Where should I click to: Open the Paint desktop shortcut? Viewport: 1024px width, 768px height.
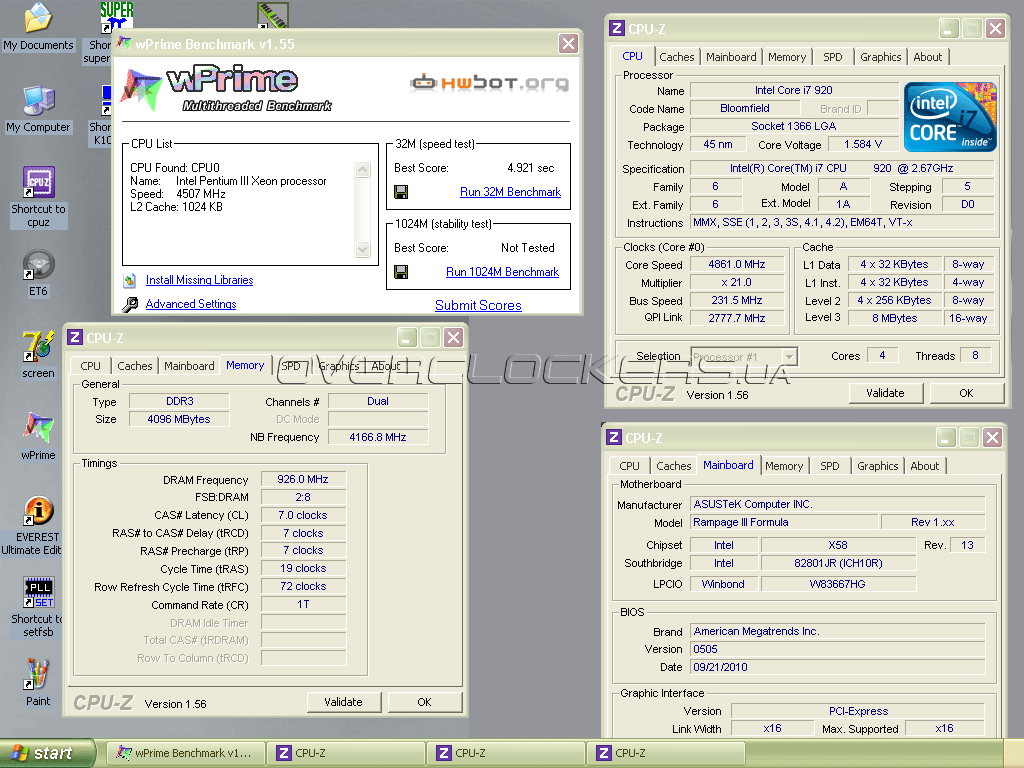[38, 682]
